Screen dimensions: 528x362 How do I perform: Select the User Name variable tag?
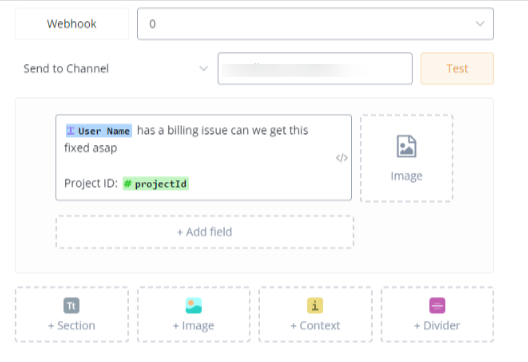click(x=99, y=131)
